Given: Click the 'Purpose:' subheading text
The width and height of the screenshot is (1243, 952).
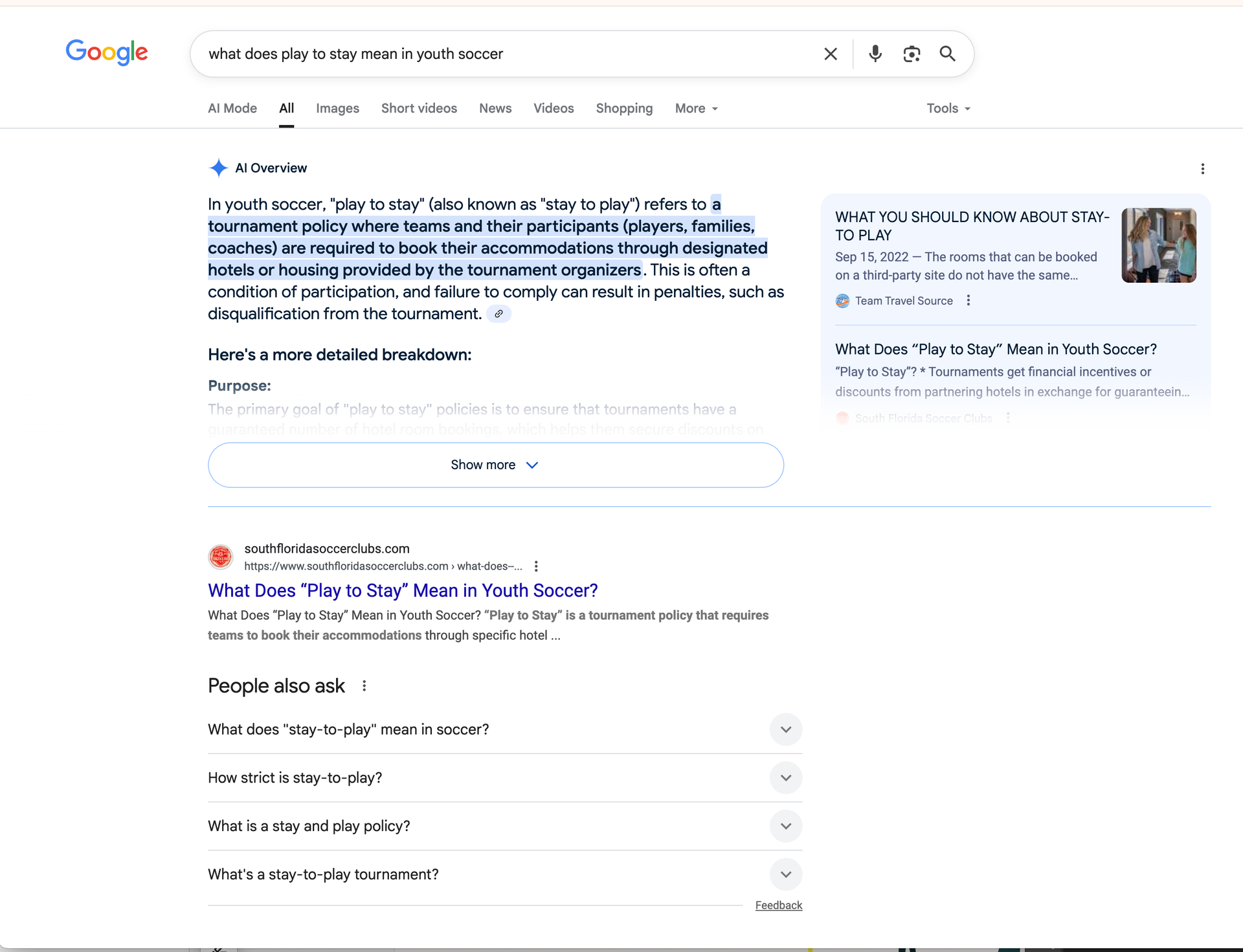Looking at the screenshot, I should (x=240, y=386).
